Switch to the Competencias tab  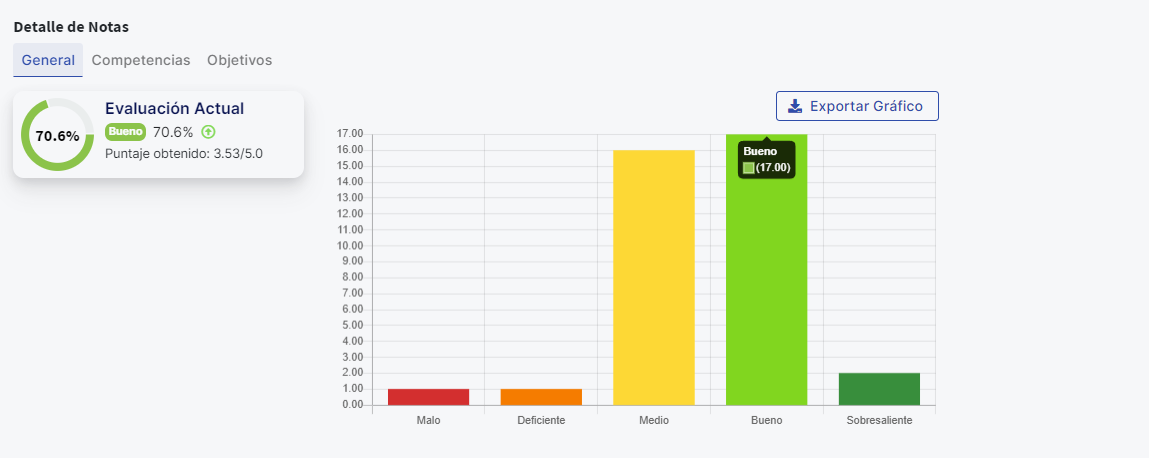pyautogui.click(x=141, y=60)
